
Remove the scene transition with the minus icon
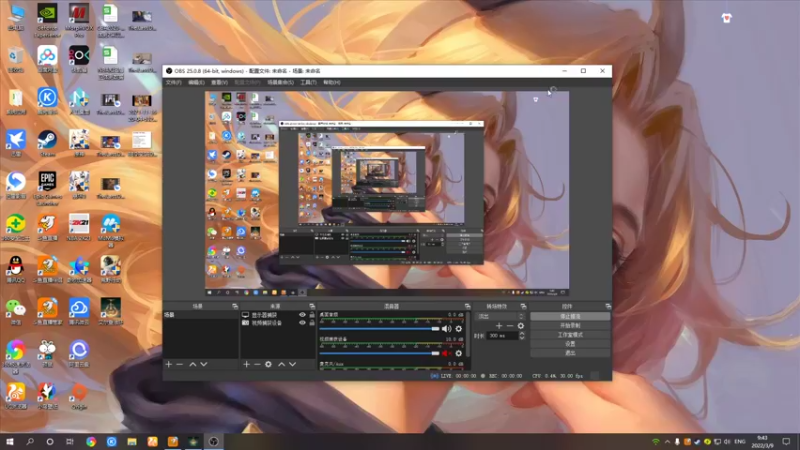pos(510,326)
